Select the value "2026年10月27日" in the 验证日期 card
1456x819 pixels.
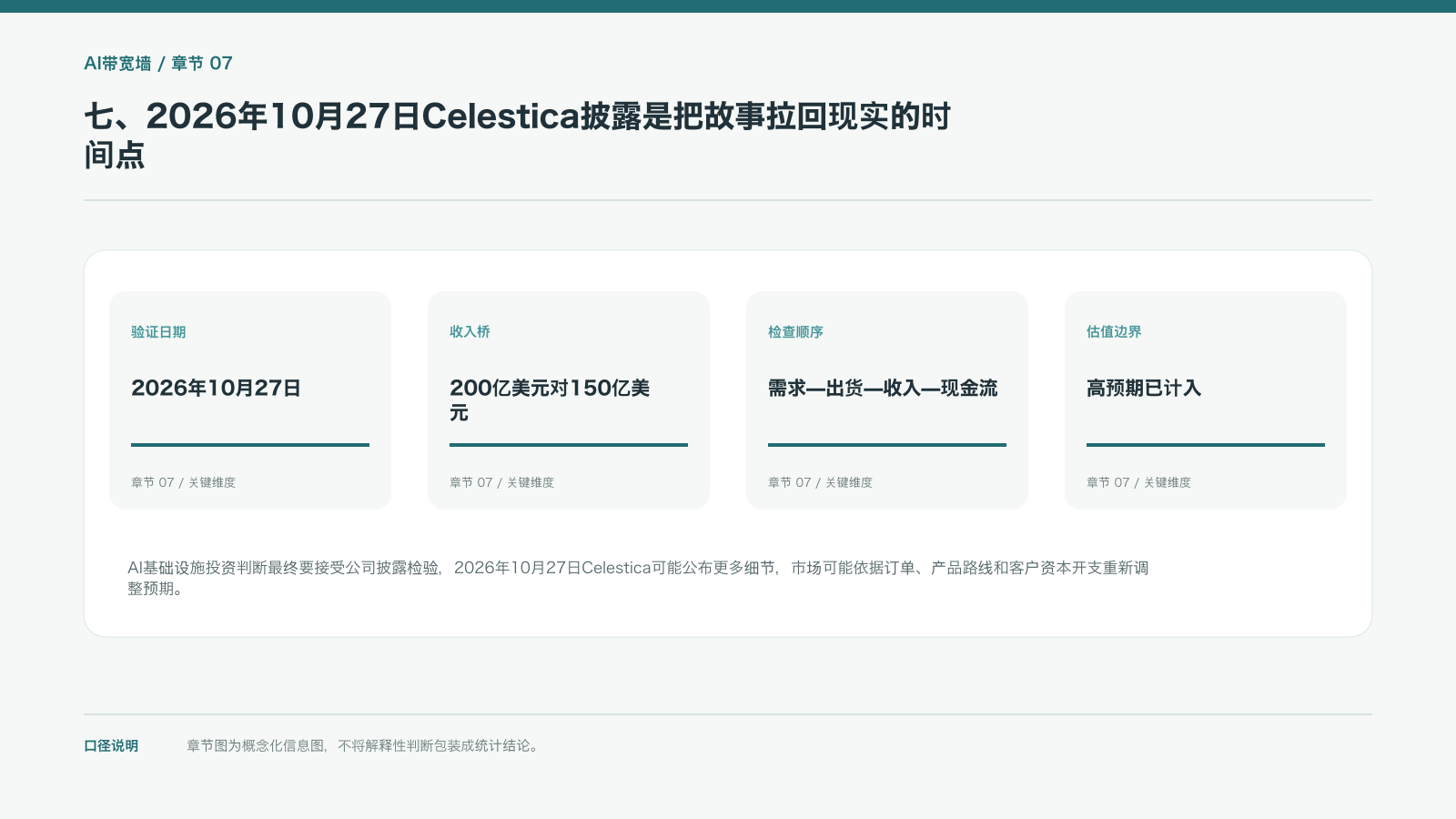[216, 389]
